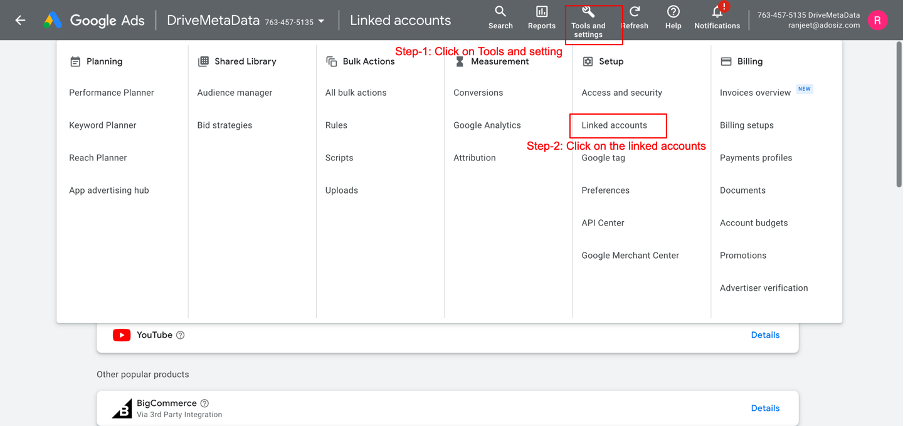Open the Reports icon
Viewport: 904px width, 426px height.
(x=542, y=12)
